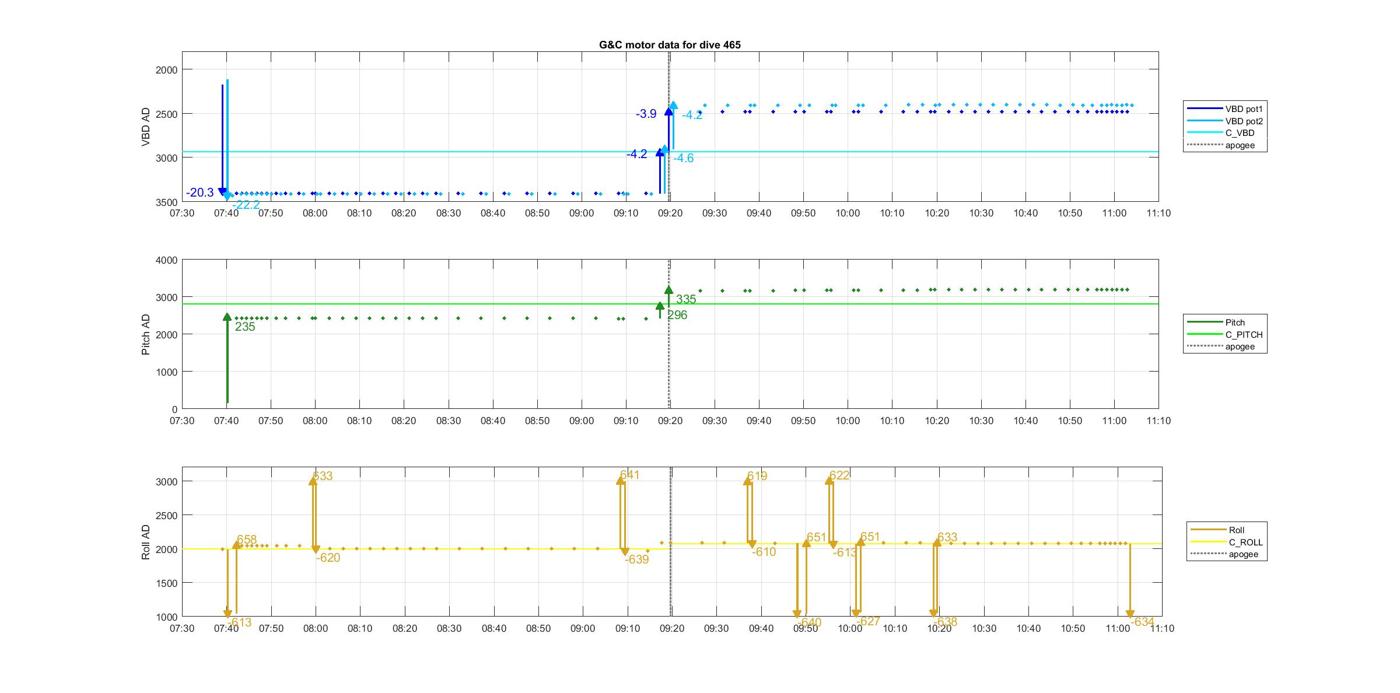The height and width of the screenshot is (693, 1400).
Task: Click the dark blue VBD pot1 legend line
Action: click(x=1204, y=108)
